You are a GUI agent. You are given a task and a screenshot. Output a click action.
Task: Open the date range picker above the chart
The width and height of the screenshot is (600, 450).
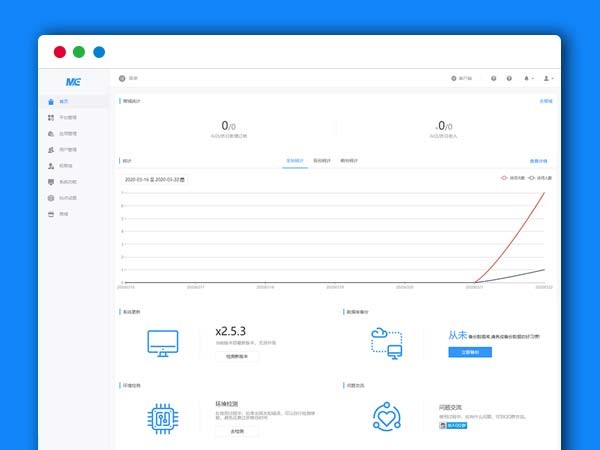click(x=155, y=179)
